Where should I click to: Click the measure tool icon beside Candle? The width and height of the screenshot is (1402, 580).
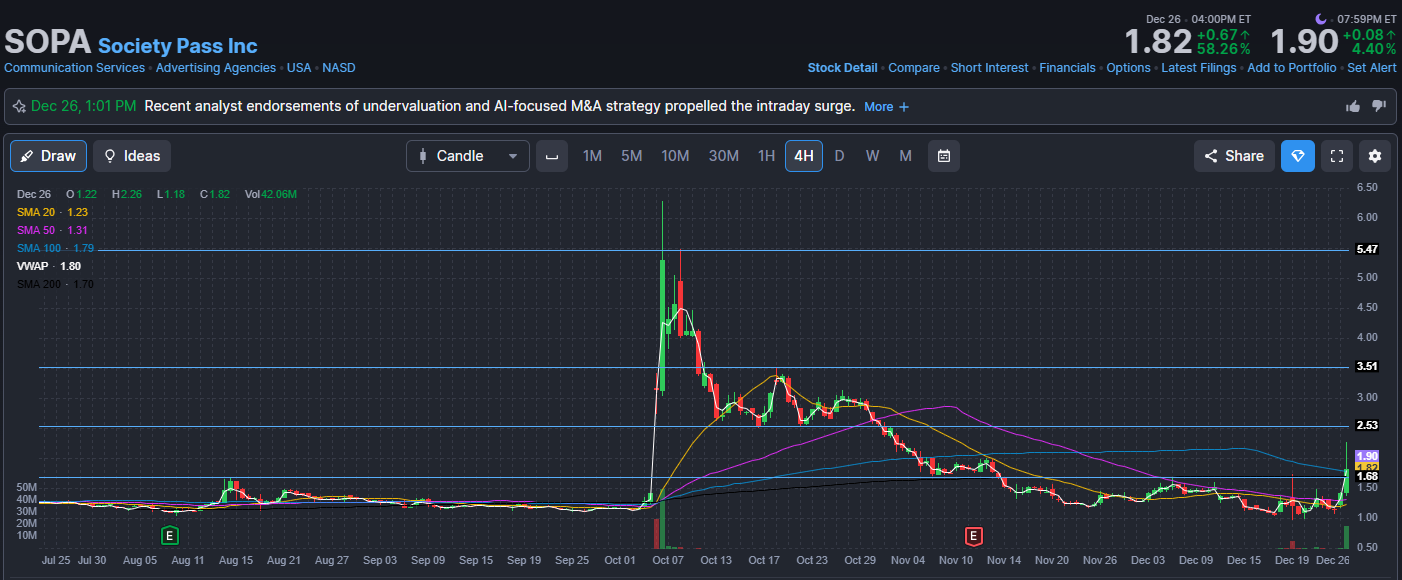click(551, 156)
